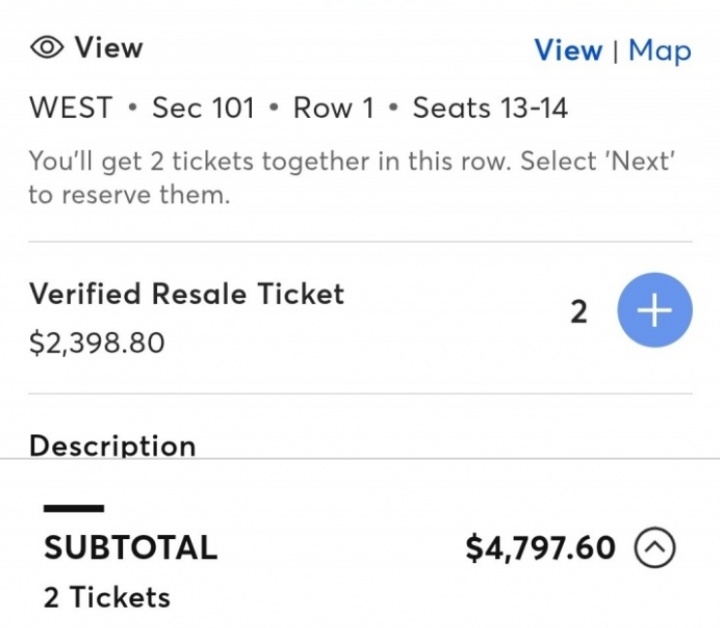
Task: Click the divider line below ticket price
Action: coord(360,393)
